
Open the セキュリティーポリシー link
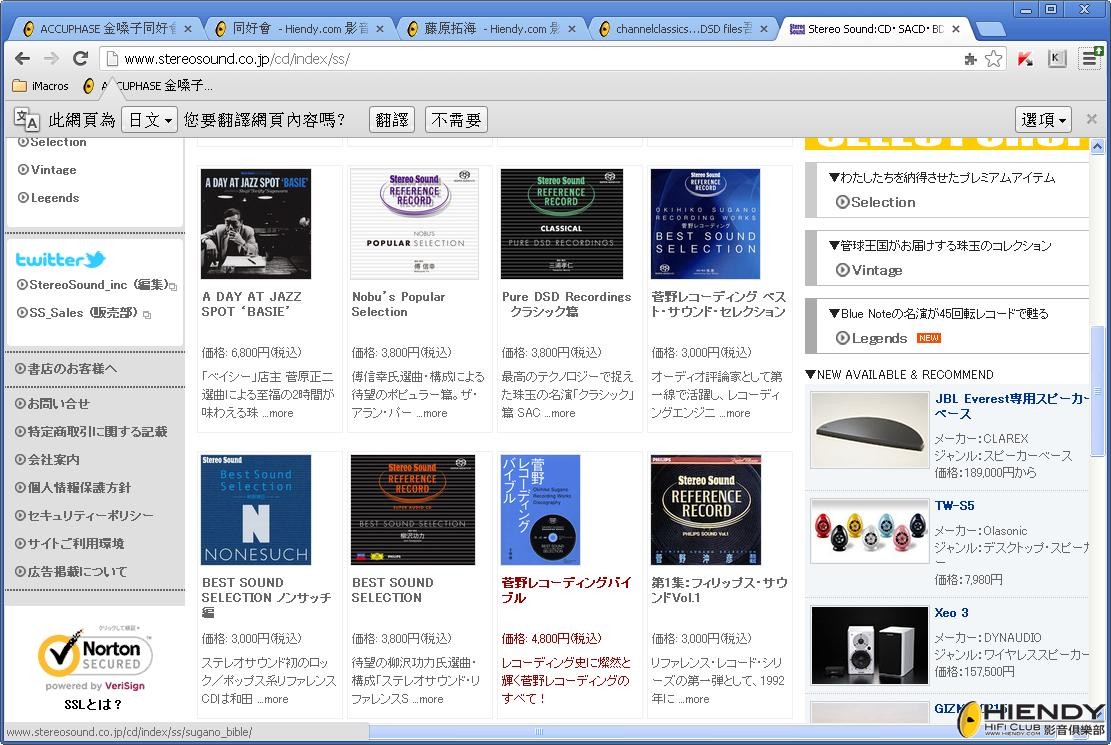point(84,515)
